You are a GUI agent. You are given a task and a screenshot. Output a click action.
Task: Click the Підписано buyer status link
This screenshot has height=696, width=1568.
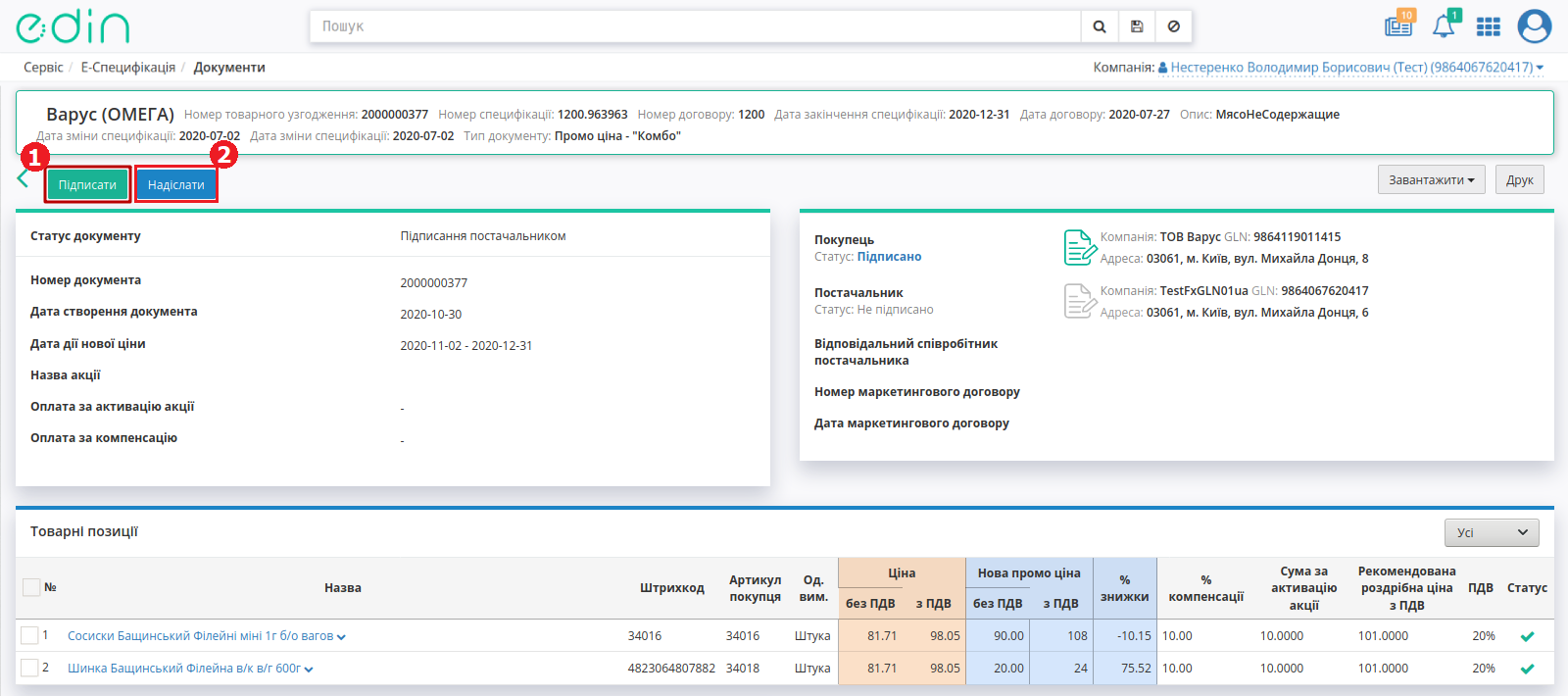click(x=889, y=257)
